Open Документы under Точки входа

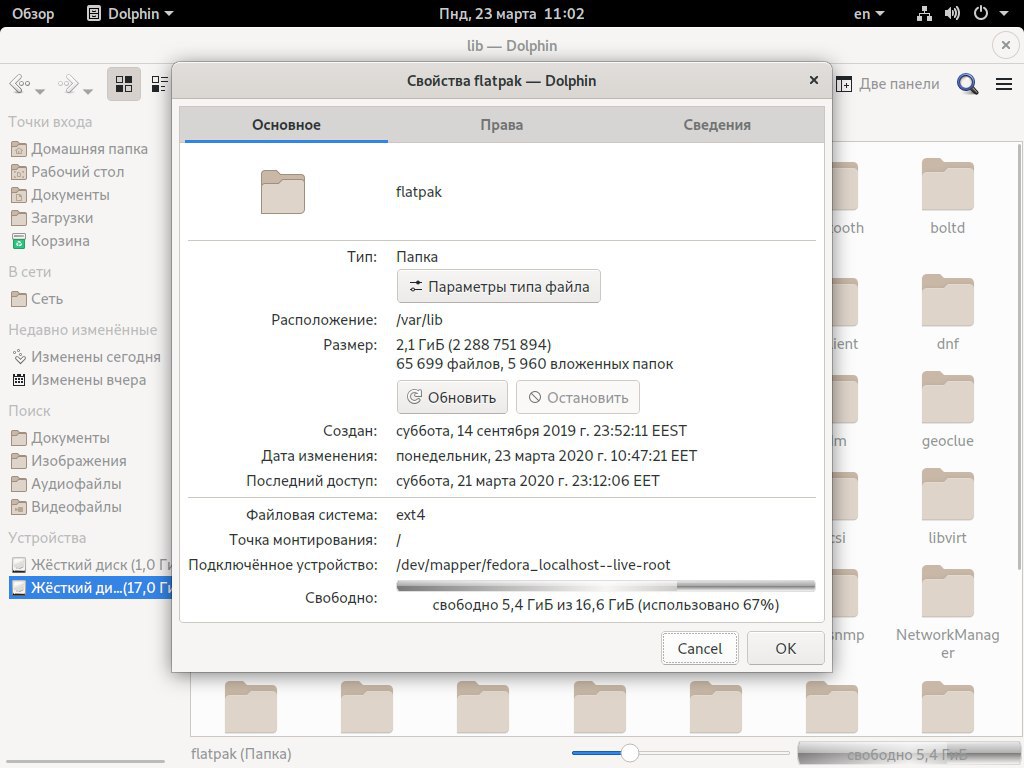(x=60, y=195)
